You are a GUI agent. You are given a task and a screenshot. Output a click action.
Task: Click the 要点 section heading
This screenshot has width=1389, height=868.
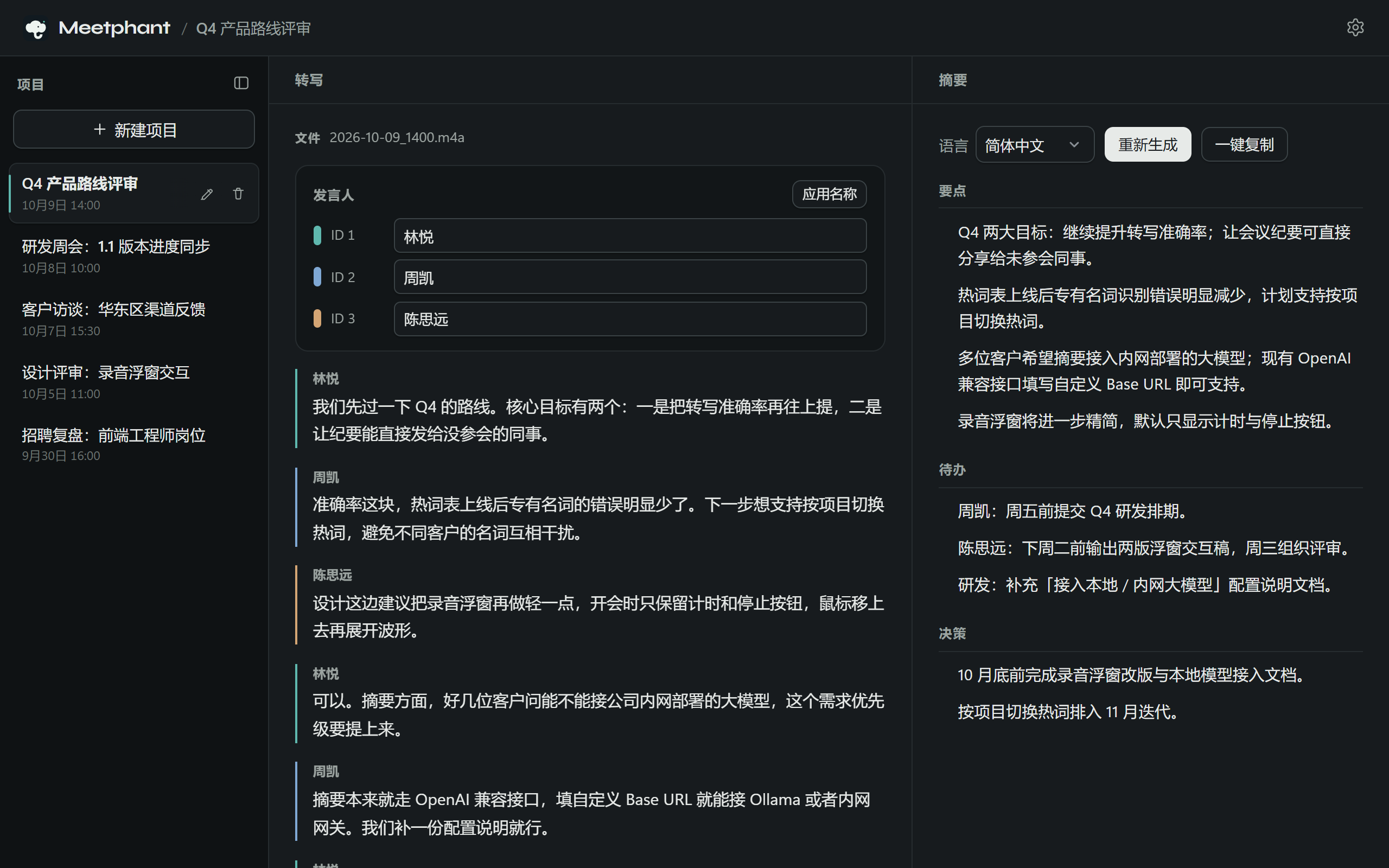952,191
